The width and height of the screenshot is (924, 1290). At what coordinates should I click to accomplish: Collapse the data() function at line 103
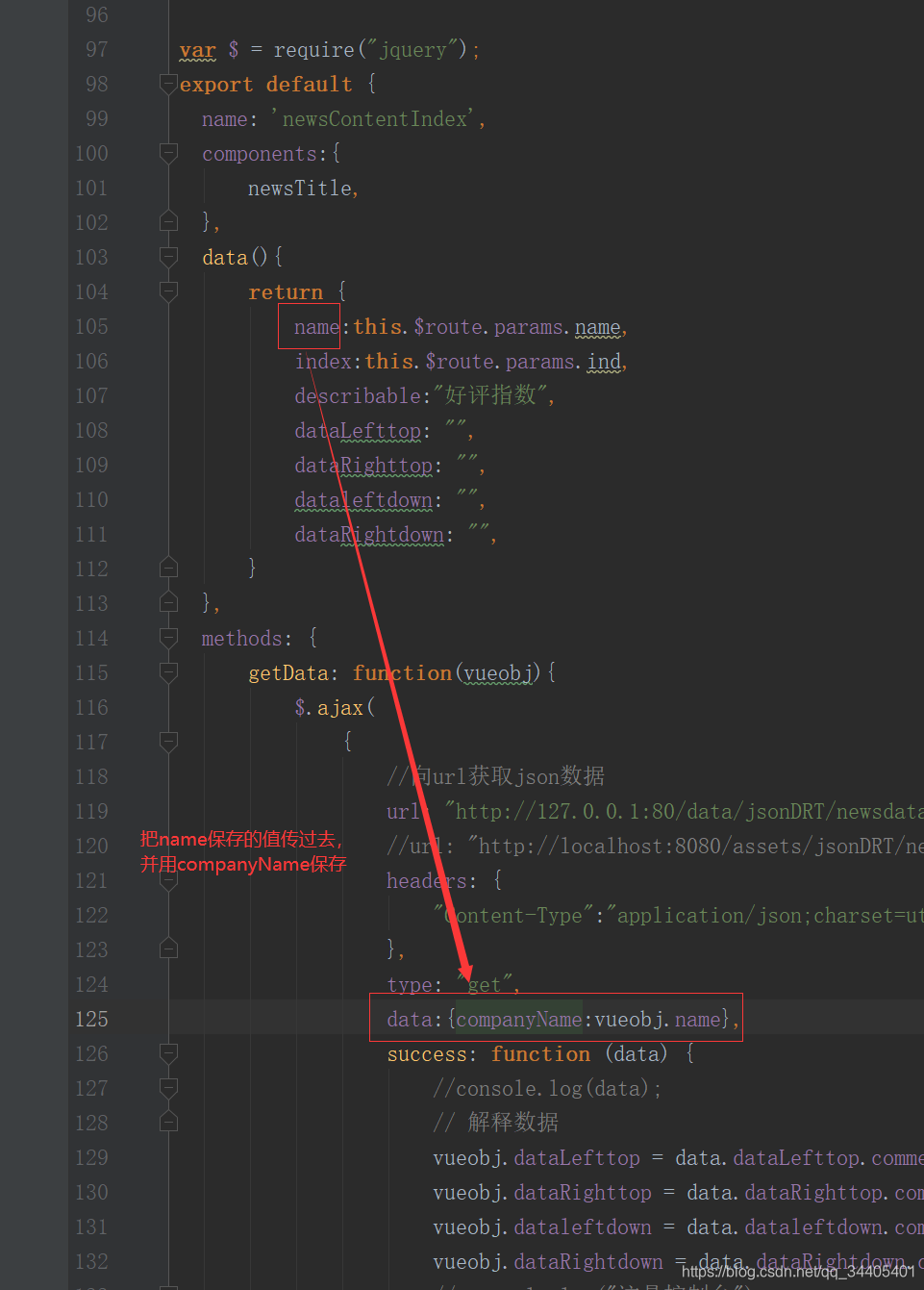point(168,257)
